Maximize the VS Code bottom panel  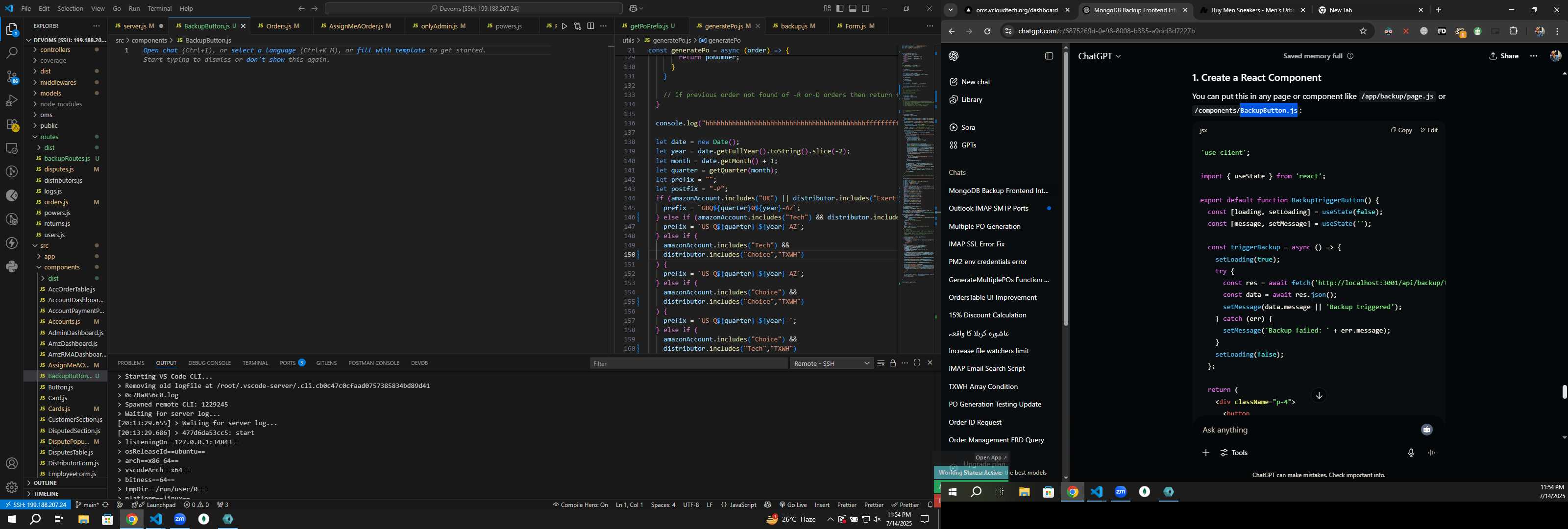coord(917,363)
